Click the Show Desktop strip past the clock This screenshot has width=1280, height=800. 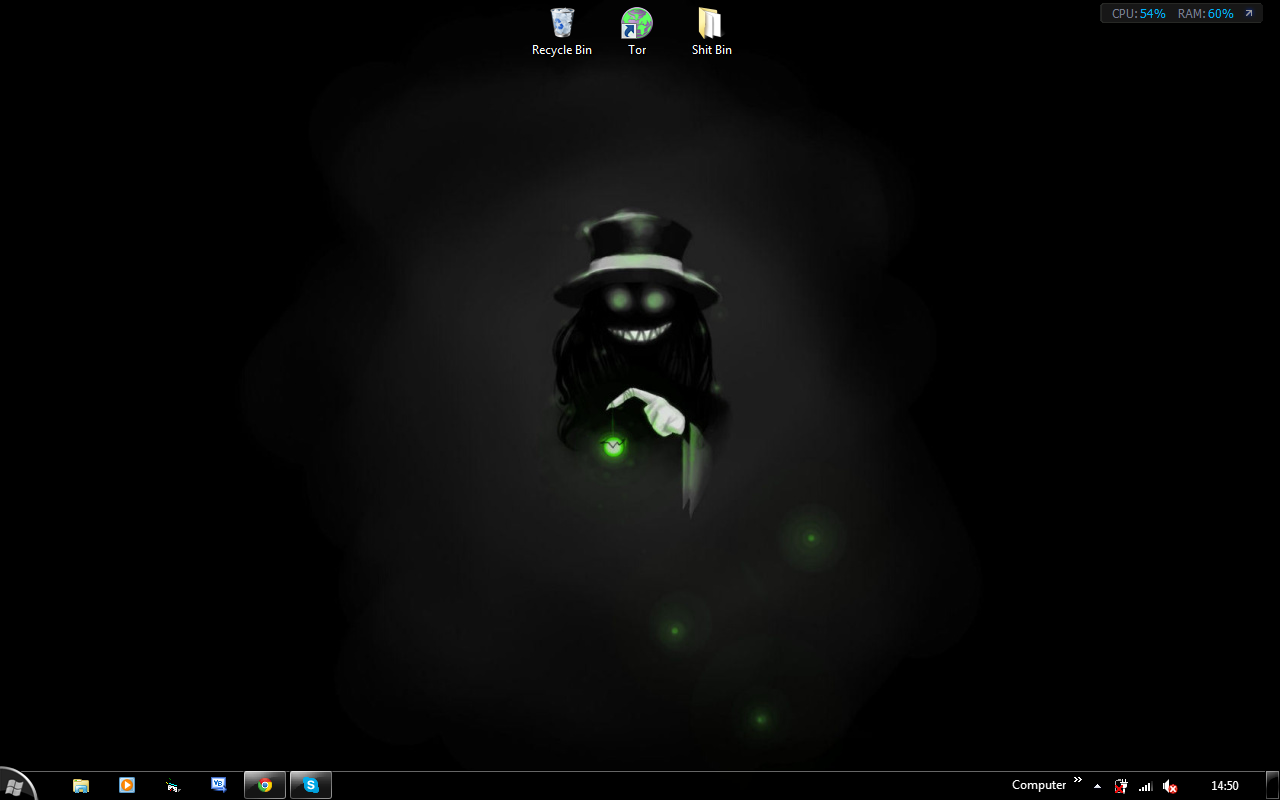pos(1272,786)
